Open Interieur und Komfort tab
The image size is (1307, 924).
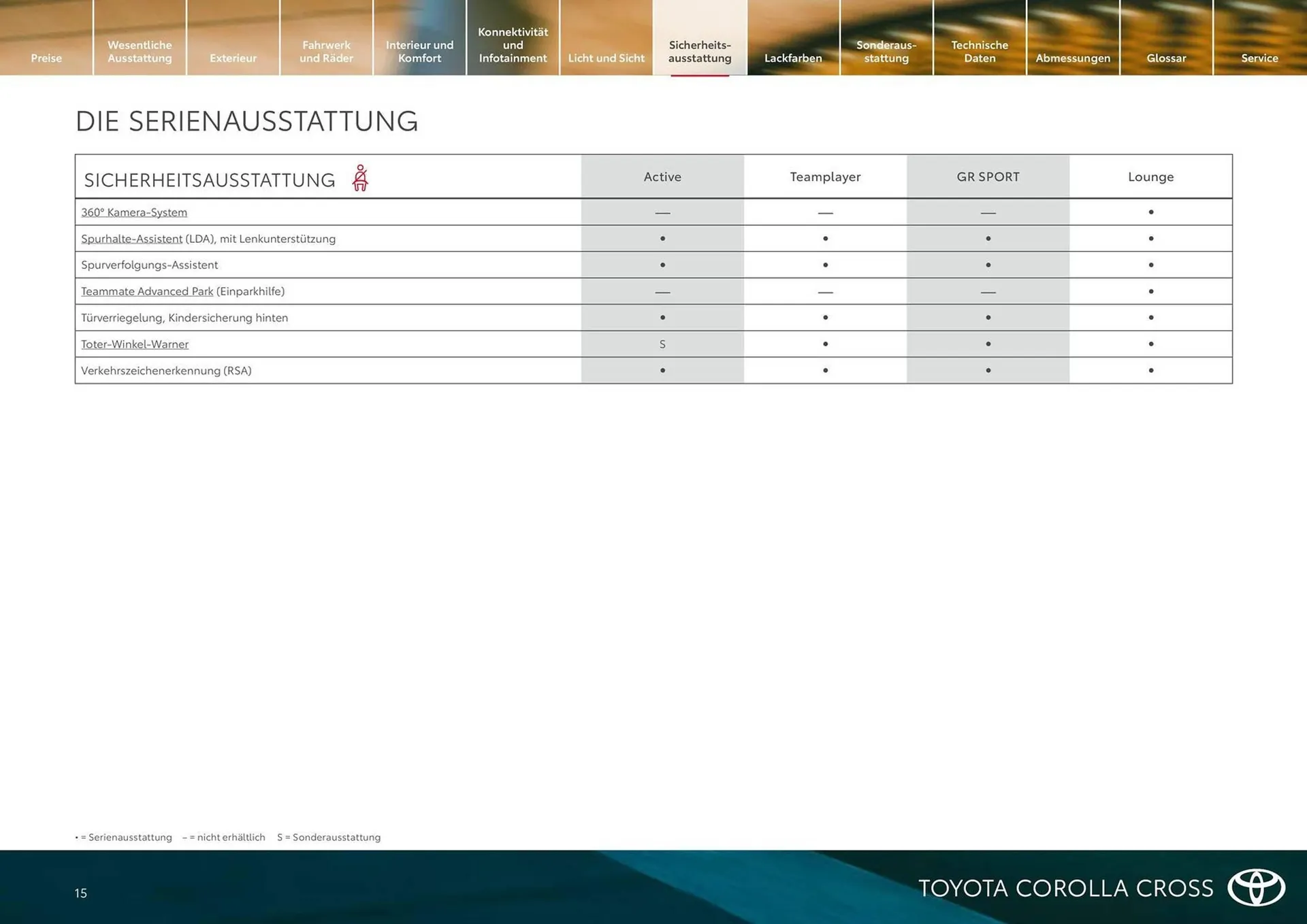419,52
